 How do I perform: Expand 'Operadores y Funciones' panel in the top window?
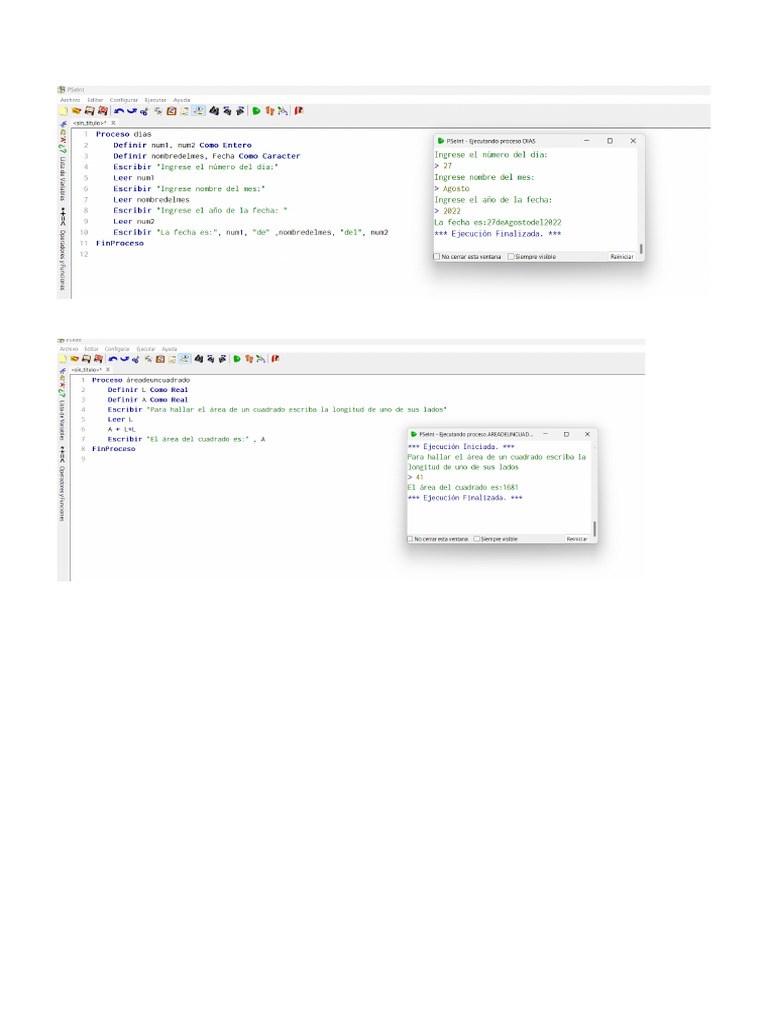click(x=62, y=258)
